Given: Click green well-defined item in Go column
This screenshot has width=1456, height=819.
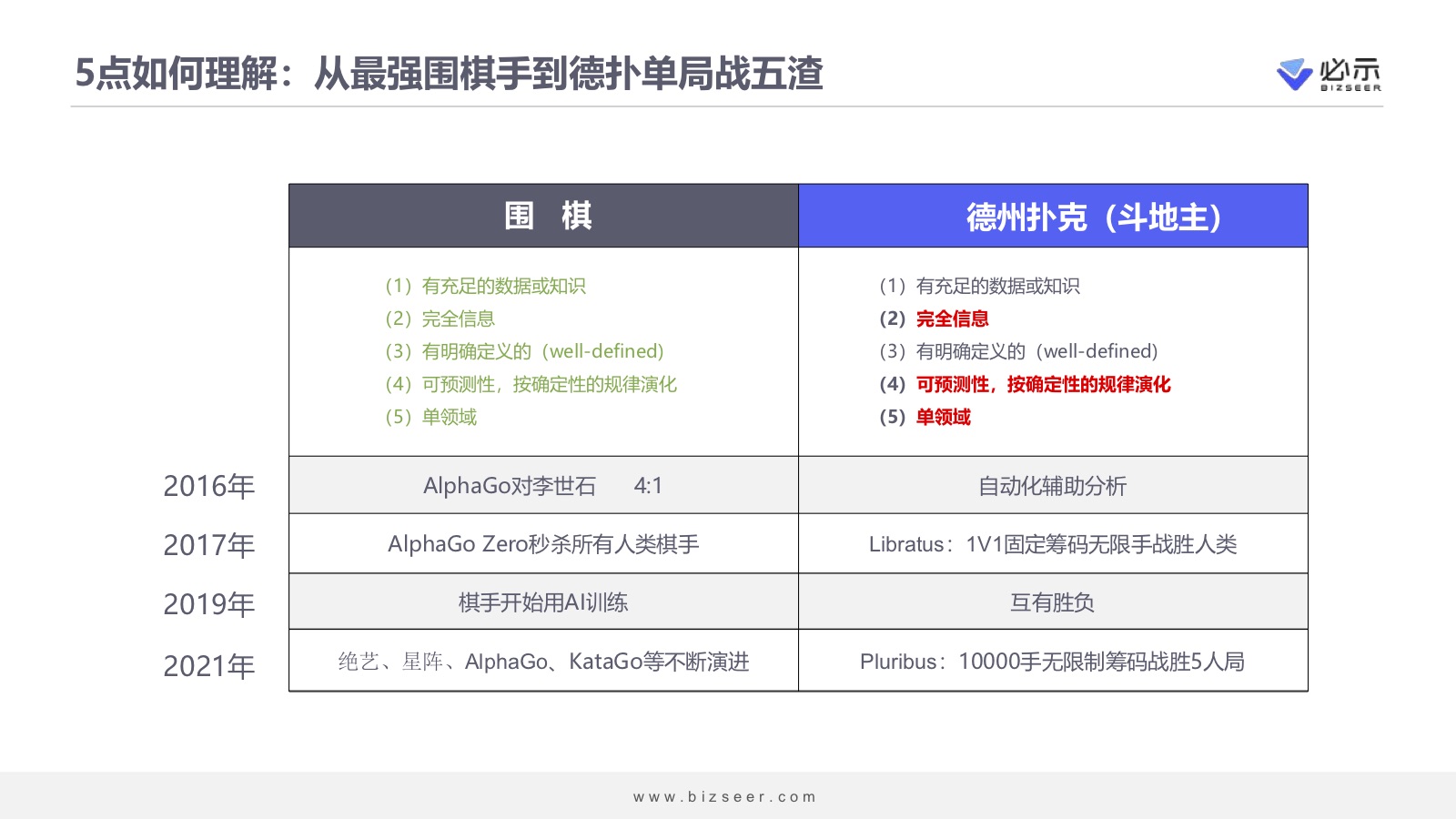Looking at the screenshot, I should 542,352.
